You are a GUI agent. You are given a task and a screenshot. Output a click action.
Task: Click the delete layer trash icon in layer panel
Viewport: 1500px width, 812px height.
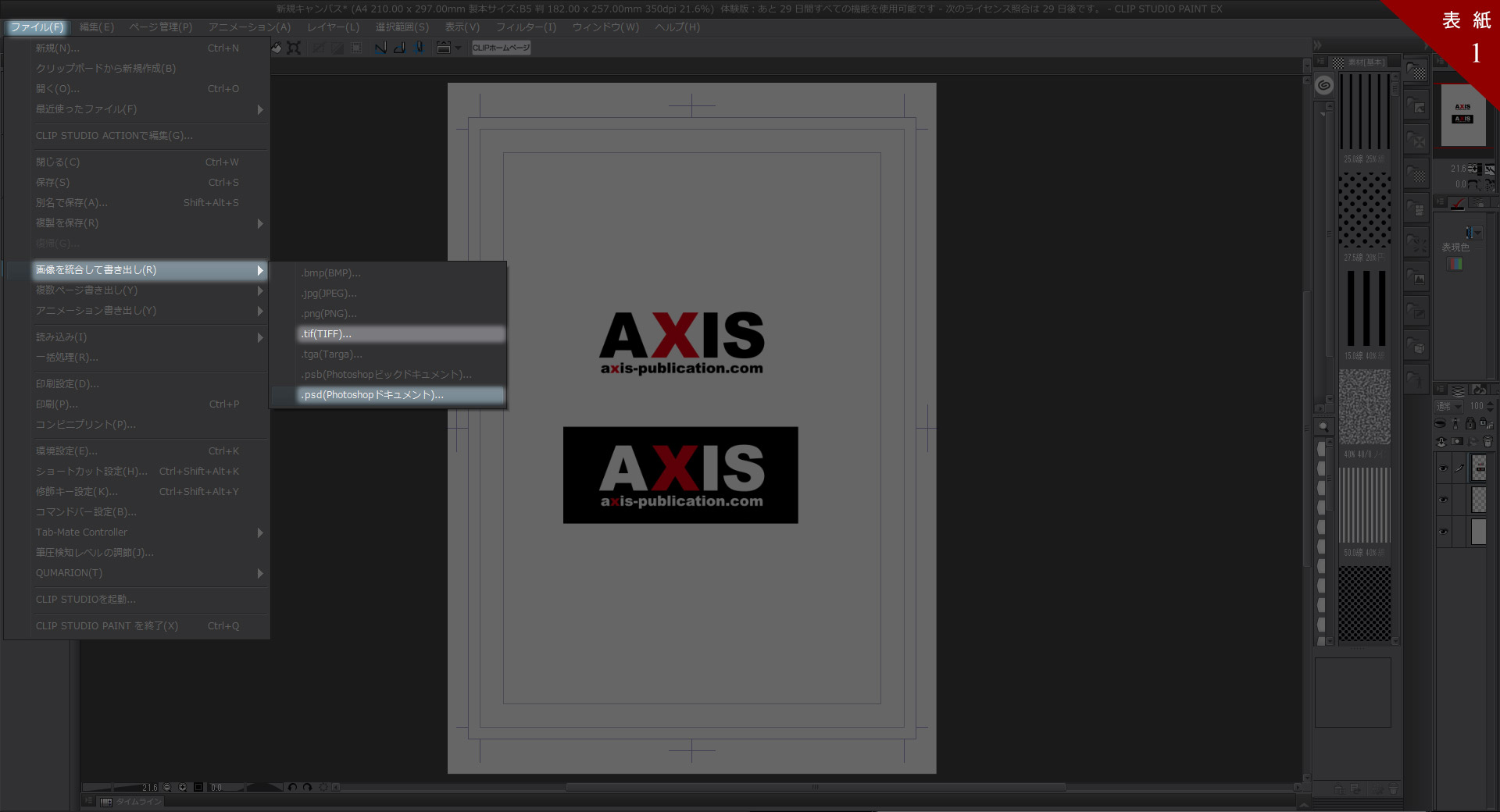tap(1487, 441)
